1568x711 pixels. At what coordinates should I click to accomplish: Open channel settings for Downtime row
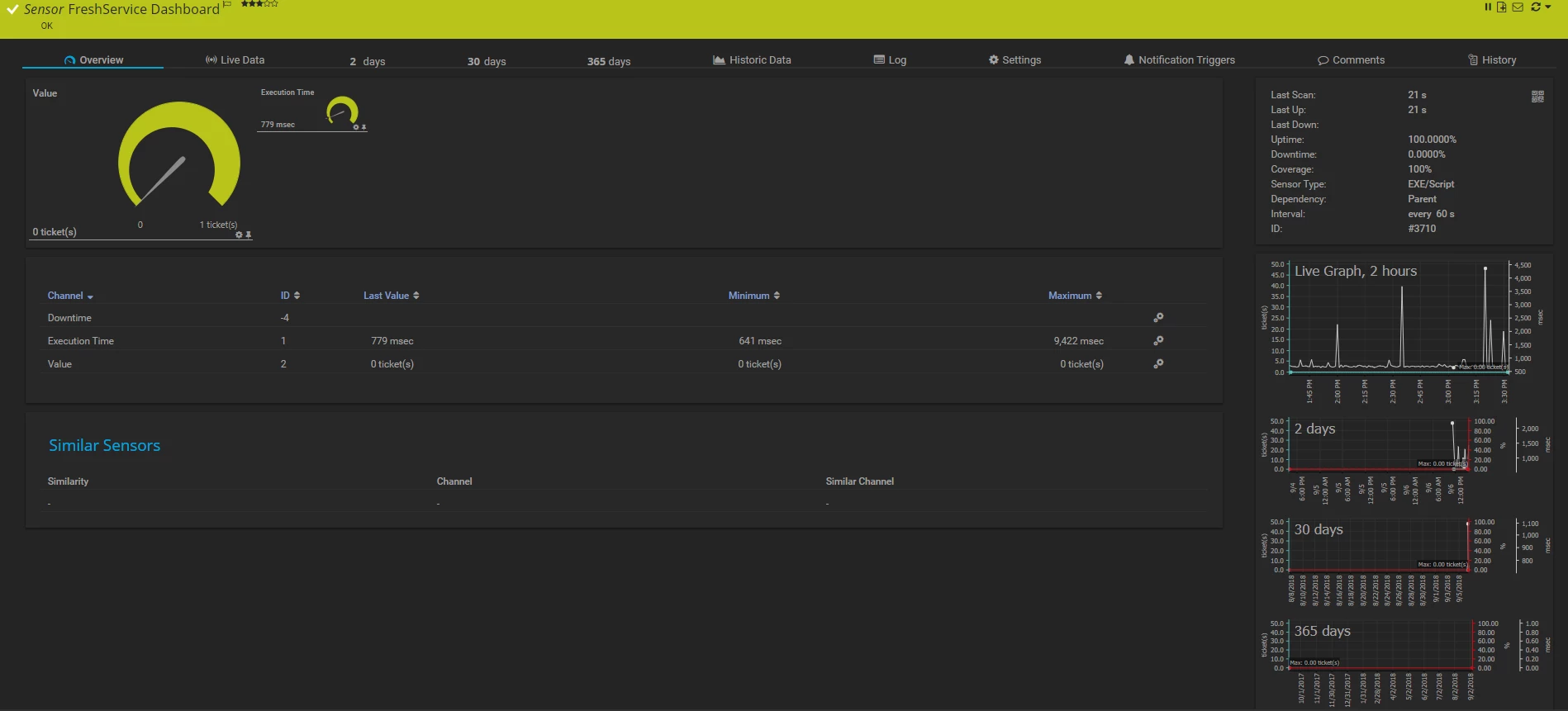click(x=1158, y=317)
